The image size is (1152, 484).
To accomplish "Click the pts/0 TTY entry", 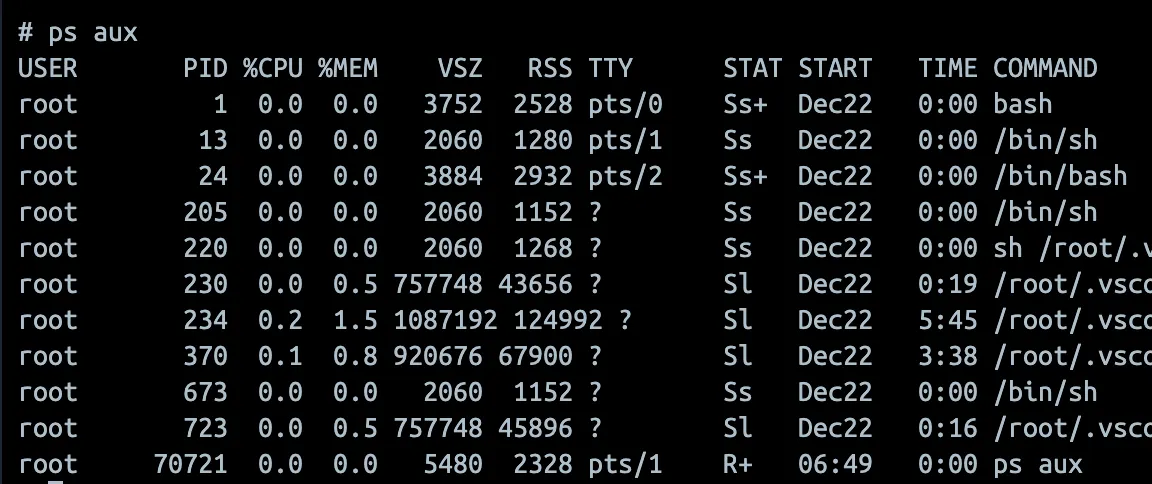I will 625,104.
